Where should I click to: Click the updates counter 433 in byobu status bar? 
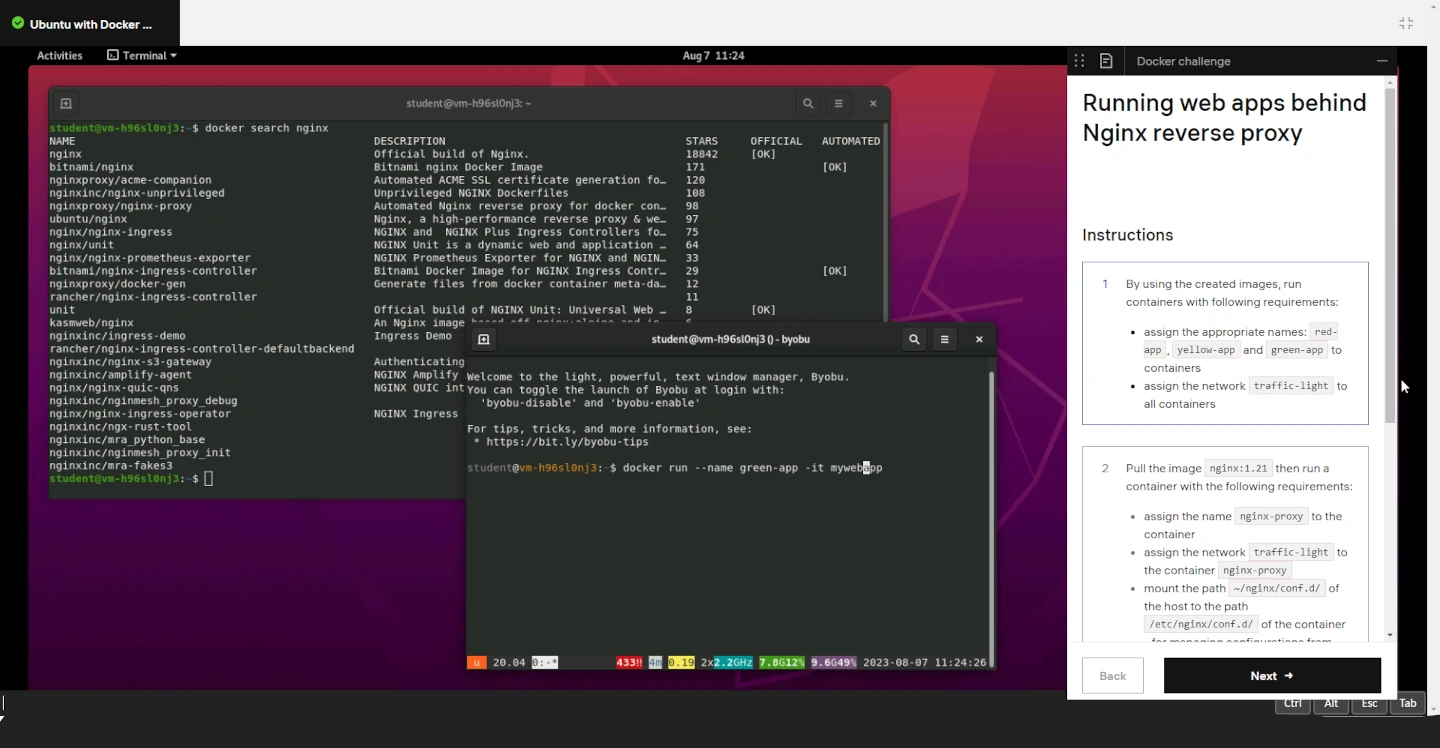(x=629, y=662)
